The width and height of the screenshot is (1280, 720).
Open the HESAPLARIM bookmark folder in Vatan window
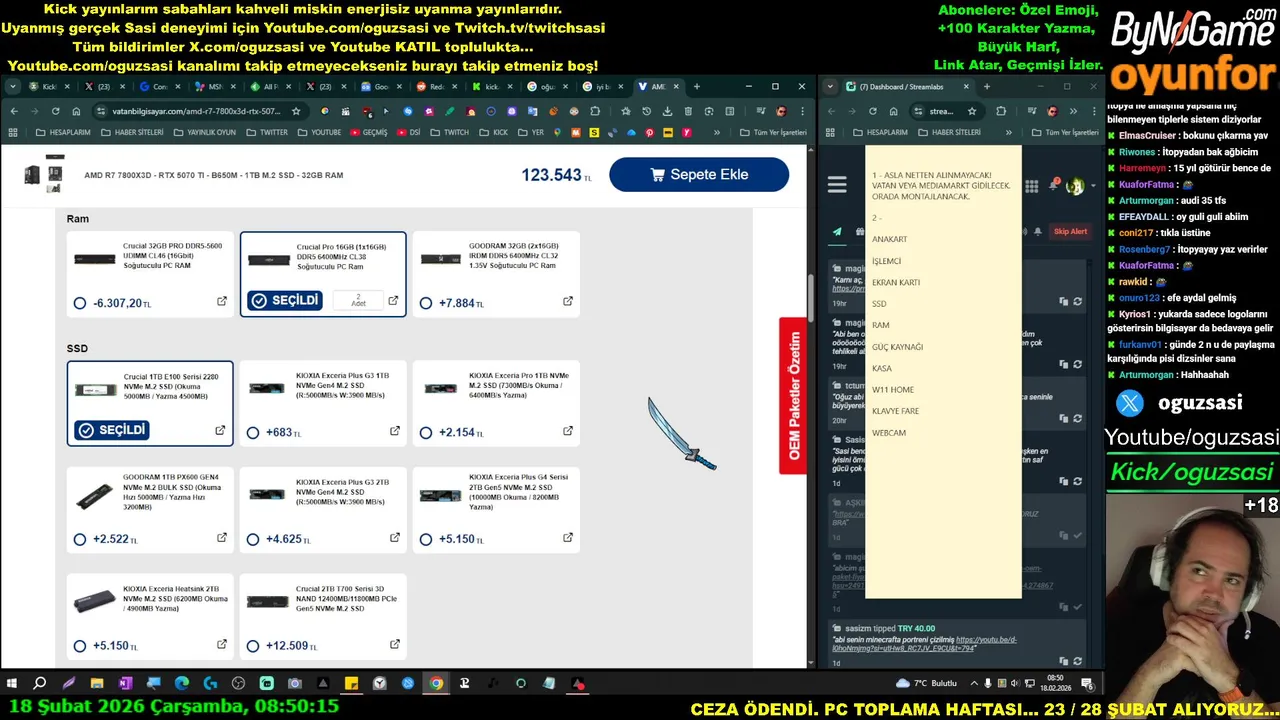(x=63, y=132)
